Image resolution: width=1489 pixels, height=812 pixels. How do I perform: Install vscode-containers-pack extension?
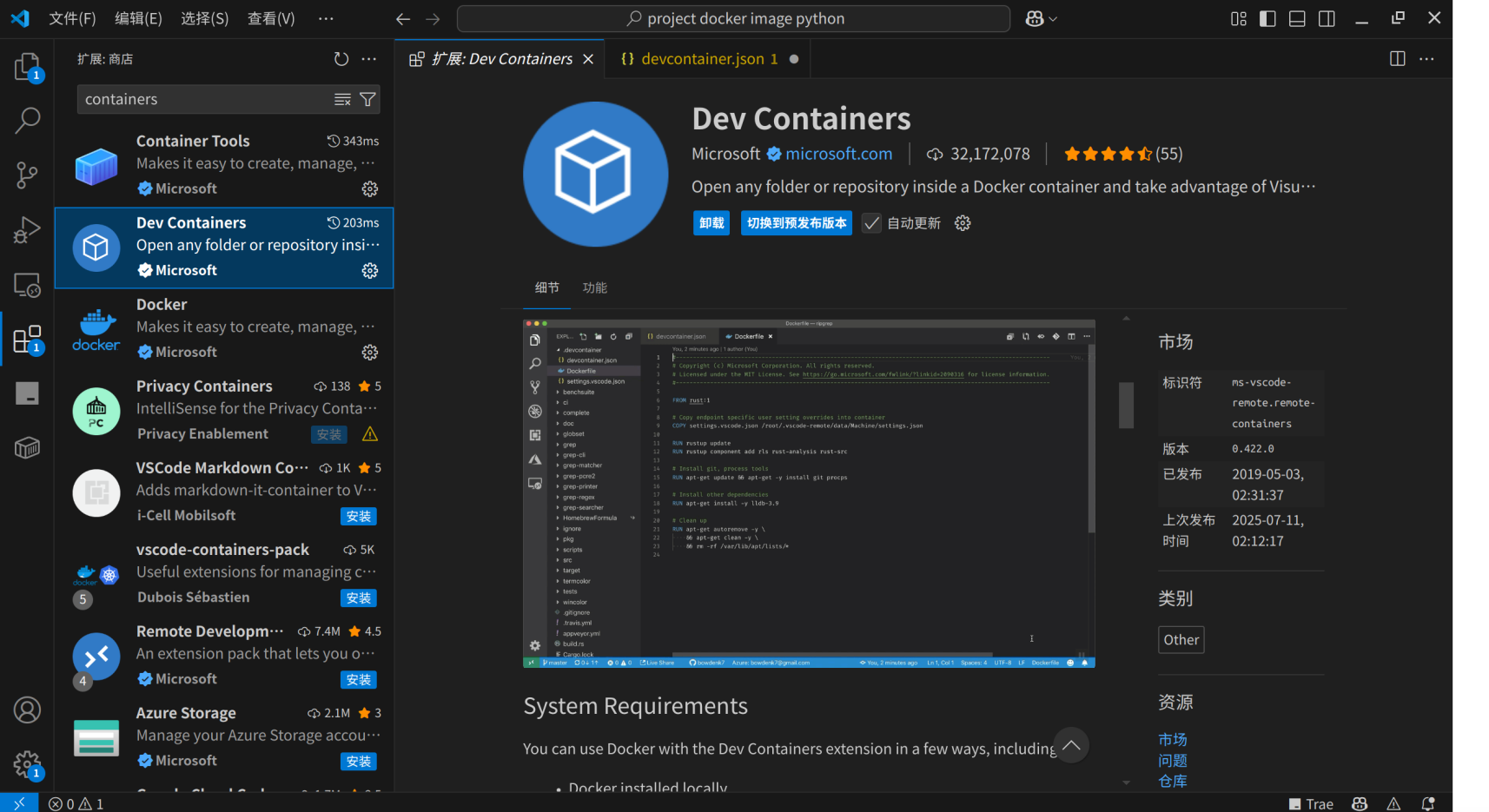point(358,598)
